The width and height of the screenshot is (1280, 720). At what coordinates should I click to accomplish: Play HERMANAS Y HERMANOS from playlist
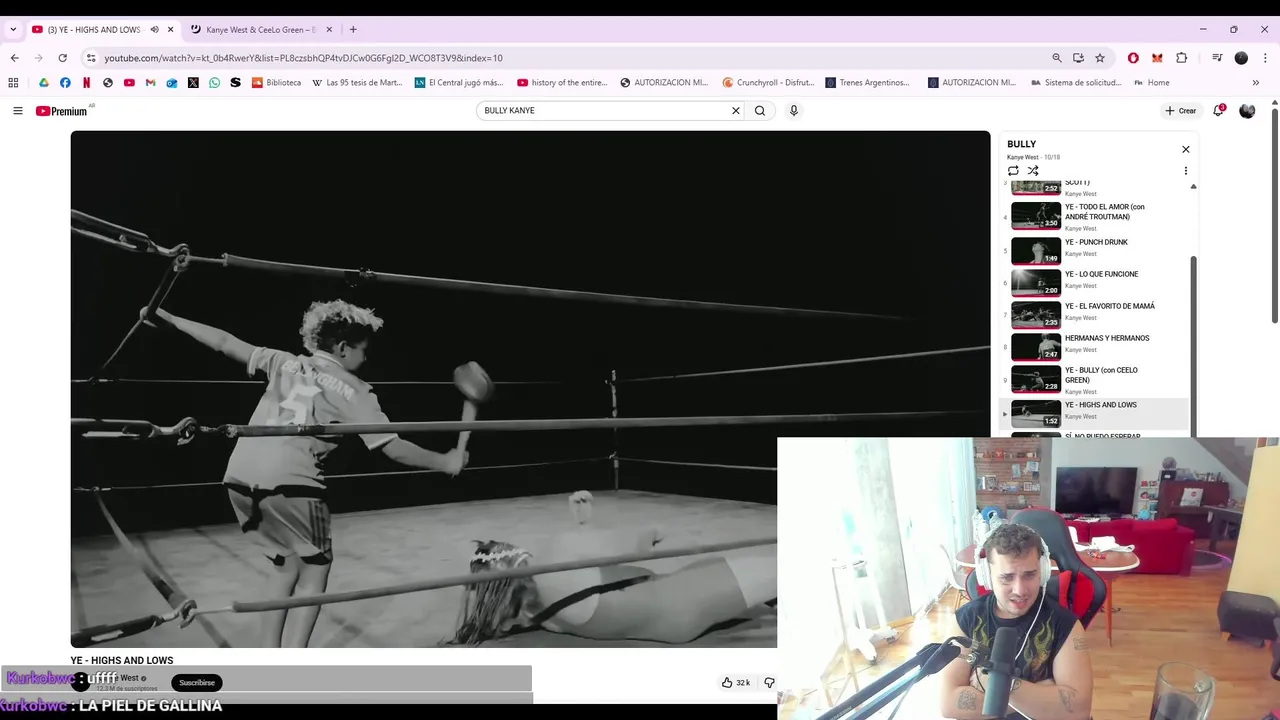point(1095,346)
